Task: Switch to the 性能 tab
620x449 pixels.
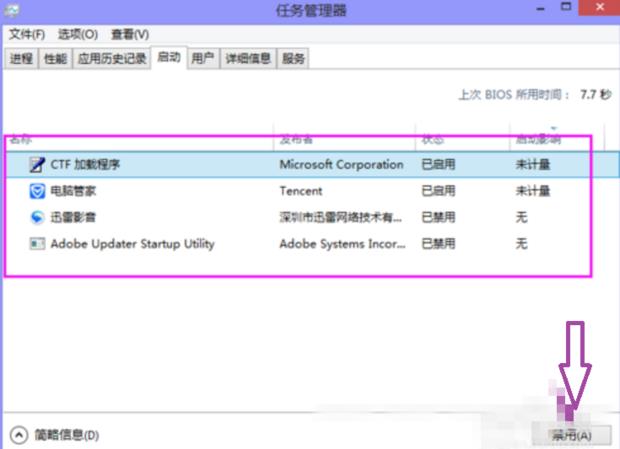Action: [55, 59]
